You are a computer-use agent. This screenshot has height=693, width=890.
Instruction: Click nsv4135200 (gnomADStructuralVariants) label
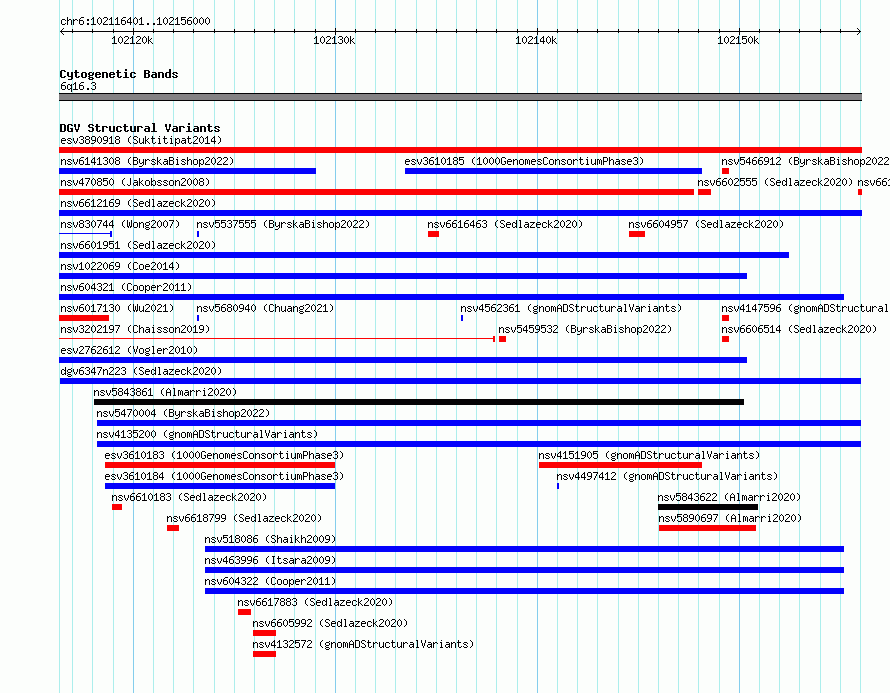[207, 434]
